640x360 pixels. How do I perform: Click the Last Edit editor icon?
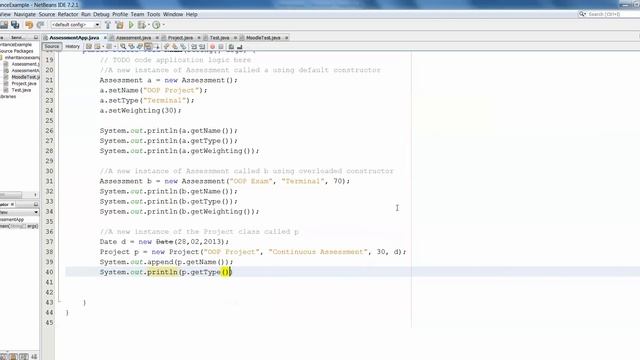(89, 47)
